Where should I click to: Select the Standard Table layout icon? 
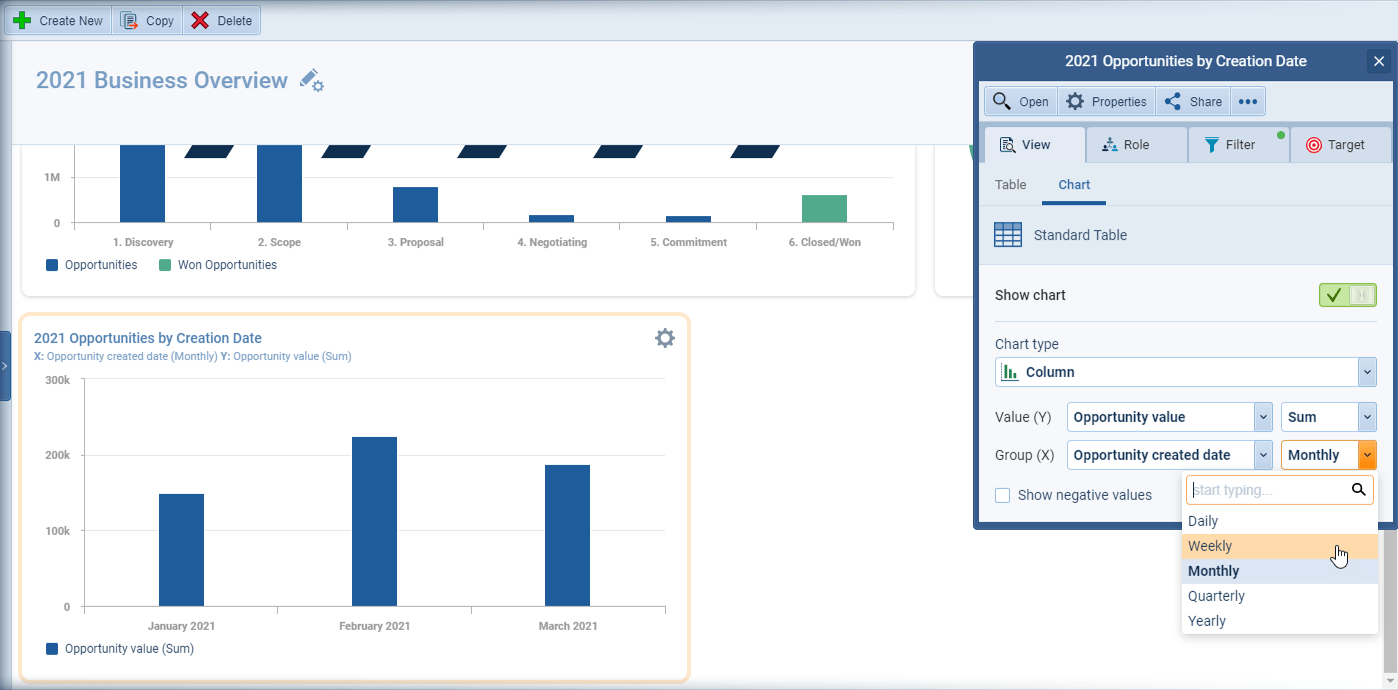[1008, 234]
